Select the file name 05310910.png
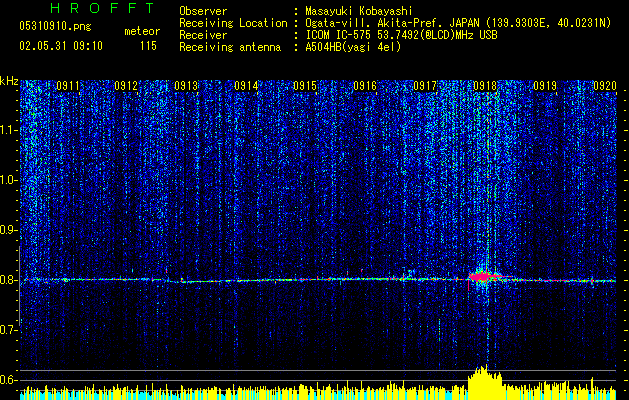 55,26
